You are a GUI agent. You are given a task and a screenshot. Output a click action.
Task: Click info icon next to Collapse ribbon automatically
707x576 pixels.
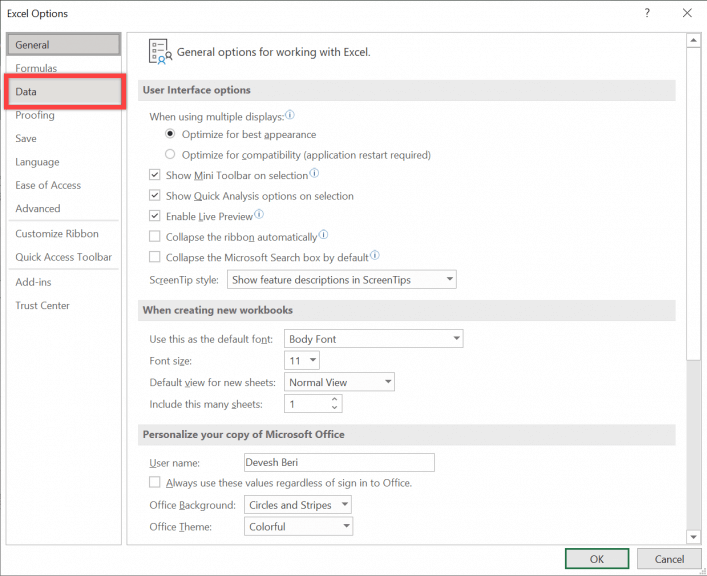pos(323,235)
